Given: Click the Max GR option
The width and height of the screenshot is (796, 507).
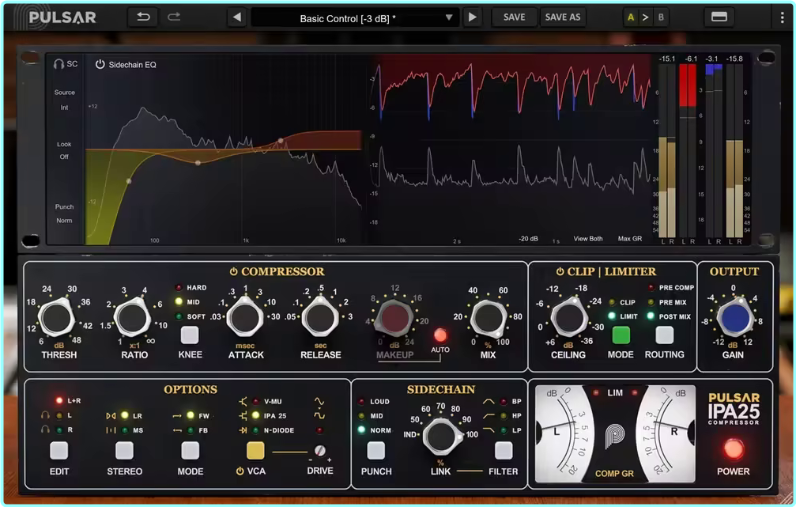Looking at the screenshot, I should [x=629, y=239].
